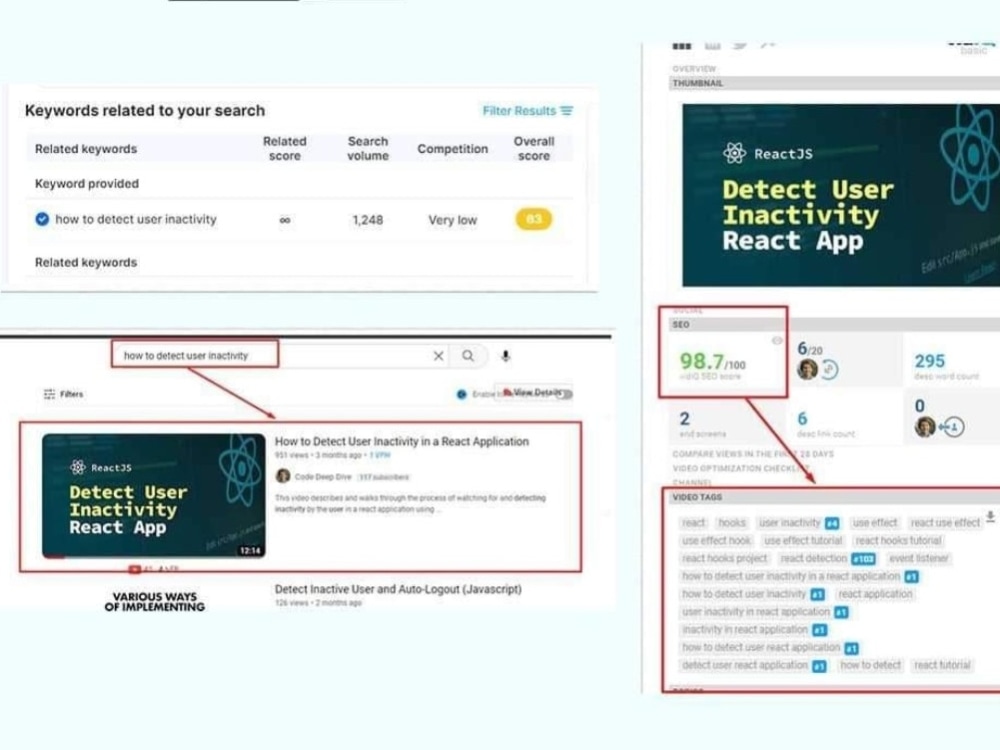The image size is (1000, 750).
Task: Click the circular icon next to 6/20
Action: pos(829,369)
